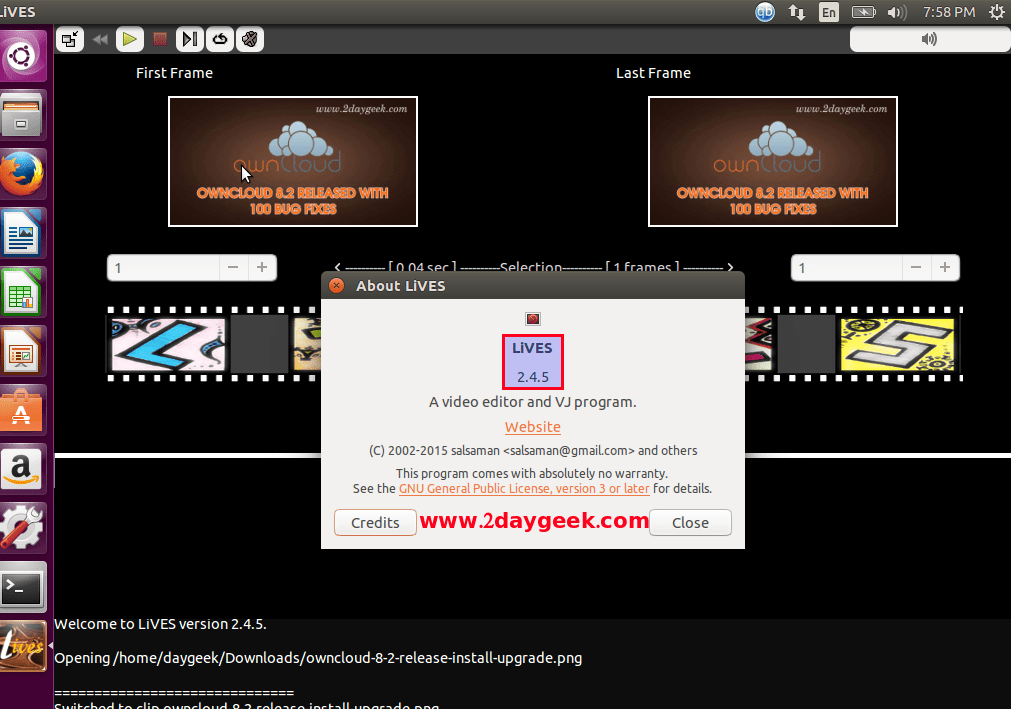The image size is (1011, 709).
Task: Decrease the last frame number with minus stepper
Action: point(915,267)
